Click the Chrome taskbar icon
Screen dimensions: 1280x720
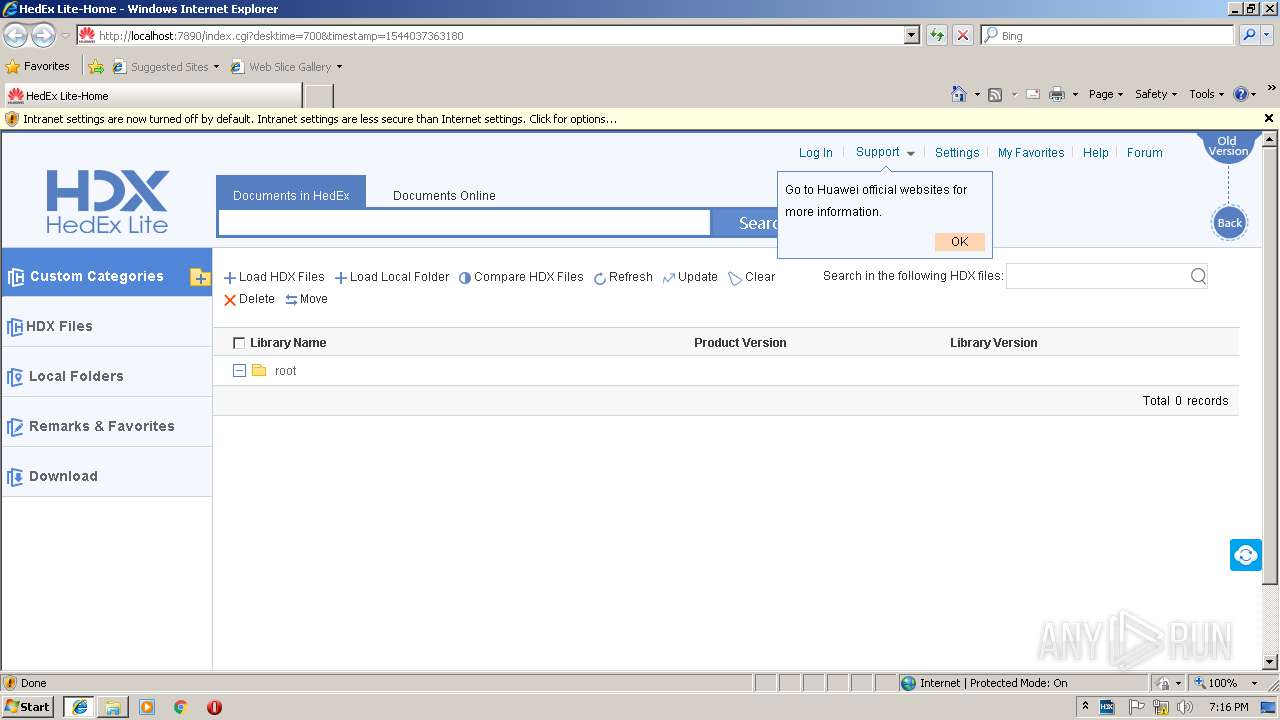point(181,707)
